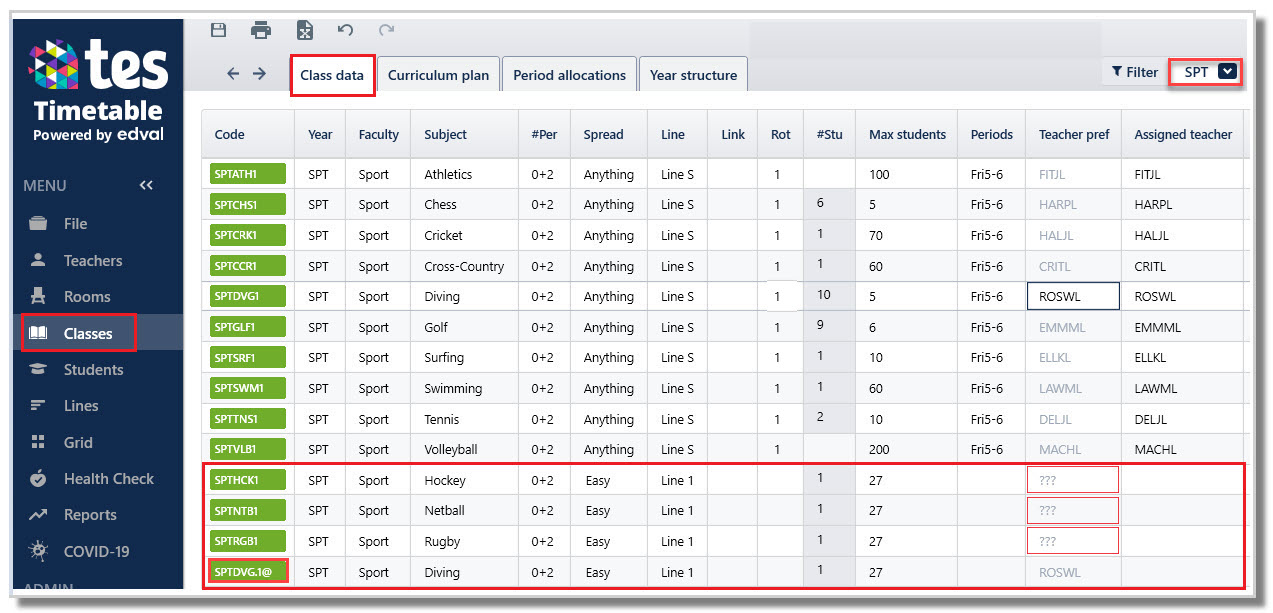Viewport: 1273px width, 613px height.
Task: Click SPTDVG1's #Stu value 10
Action: 830,295
